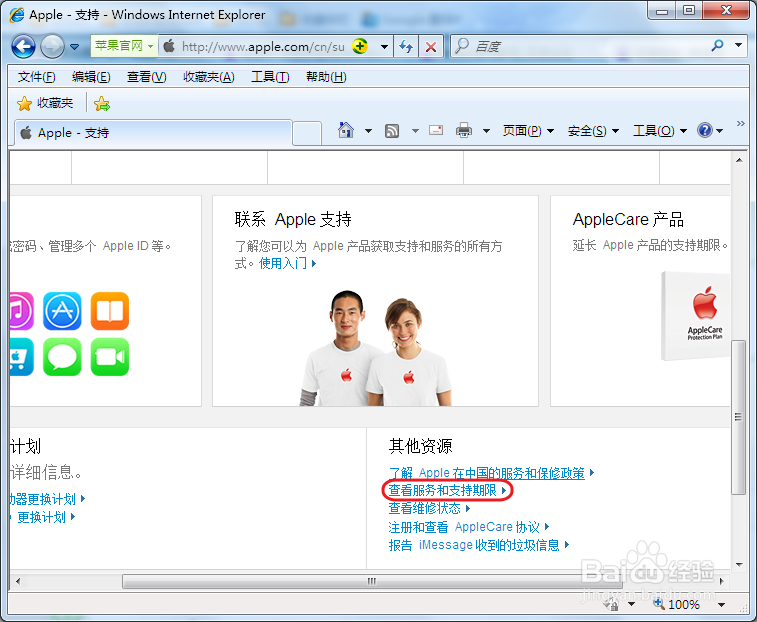757x622 pixels.
Task: Click the vertical scrollbar down arrow
Action: pyautogui.click(x=739, y=565)
